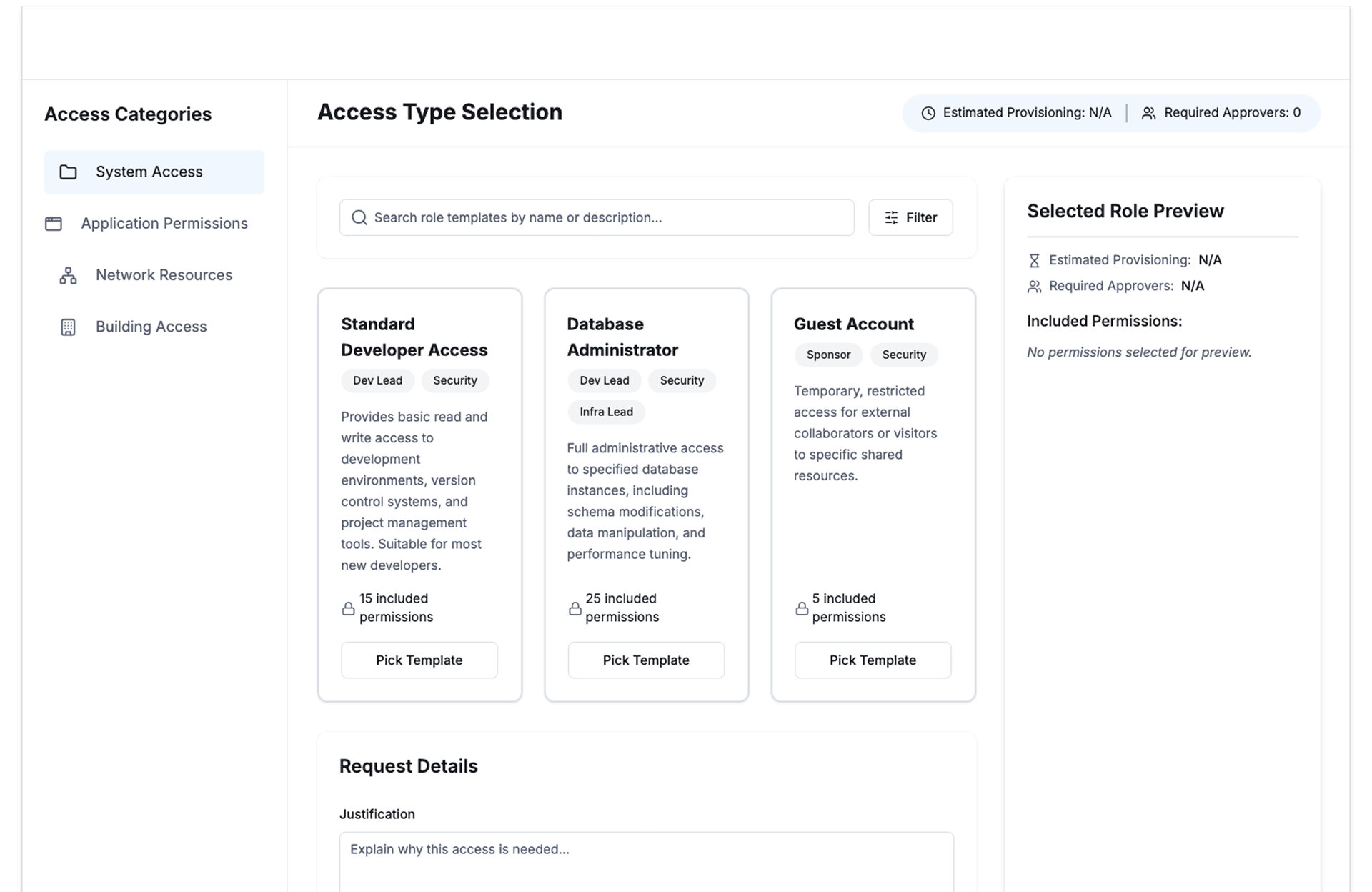Open the Filter options
This screenshot has width=1372, height=892.
(910, 218)
